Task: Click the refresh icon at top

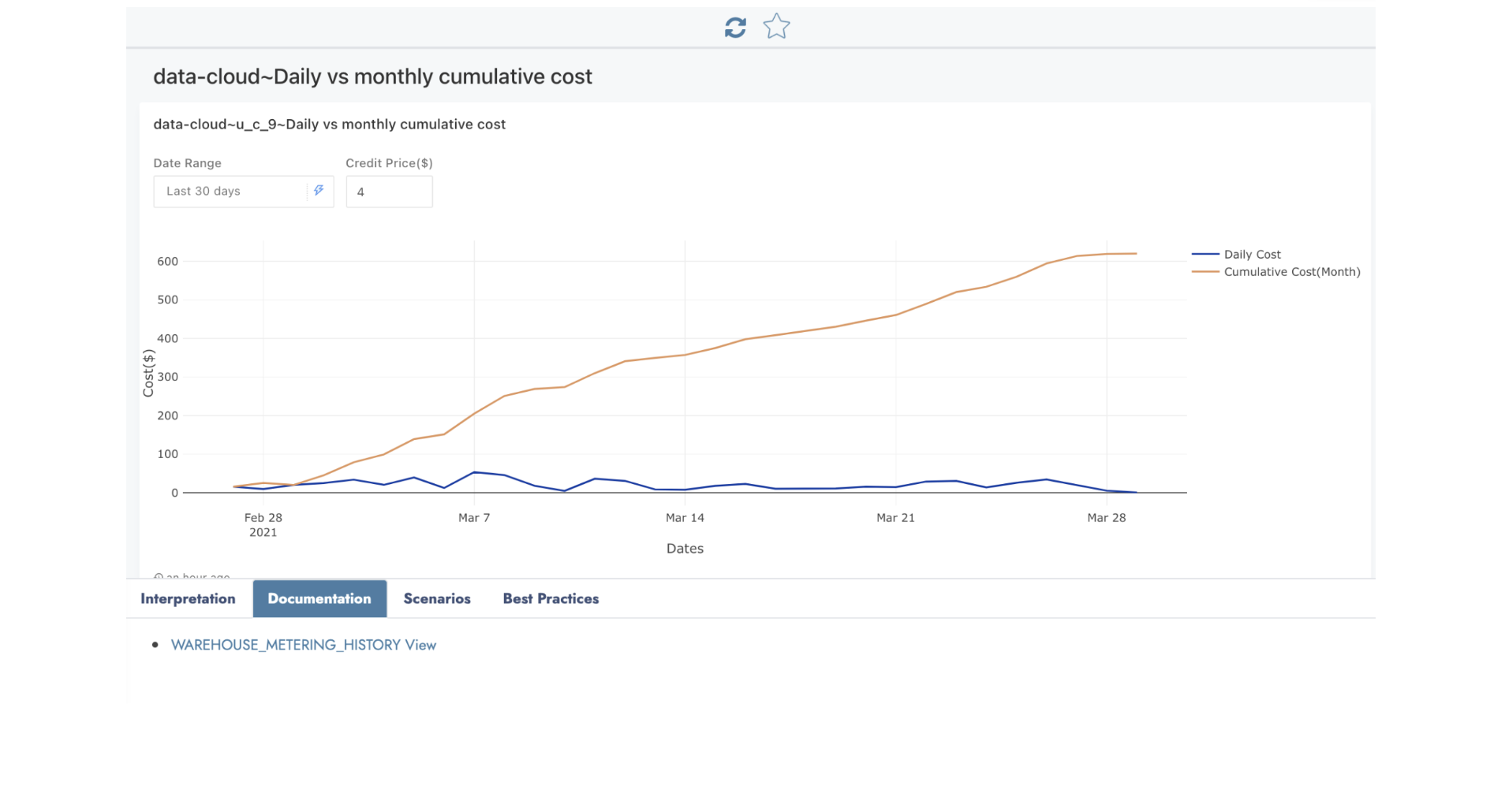Action: pyautogui.click(x=735, y=28)
